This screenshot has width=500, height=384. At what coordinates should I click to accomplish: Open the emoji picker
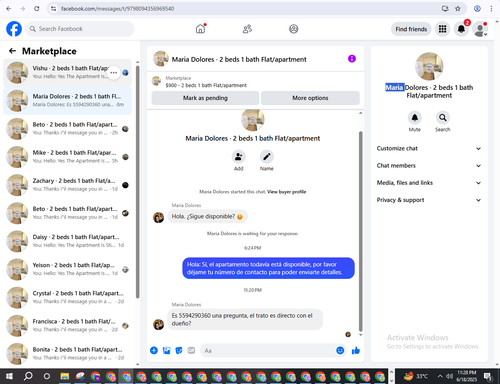click(340, 350)
